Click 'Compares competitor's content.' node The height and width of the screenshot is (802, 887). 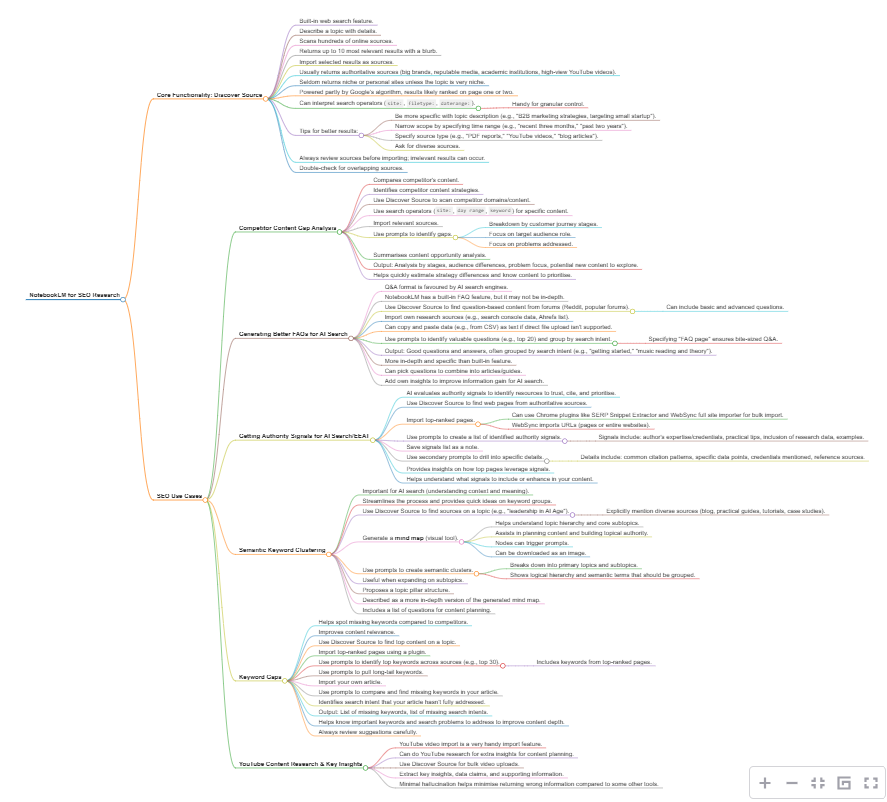click(416, 180)
